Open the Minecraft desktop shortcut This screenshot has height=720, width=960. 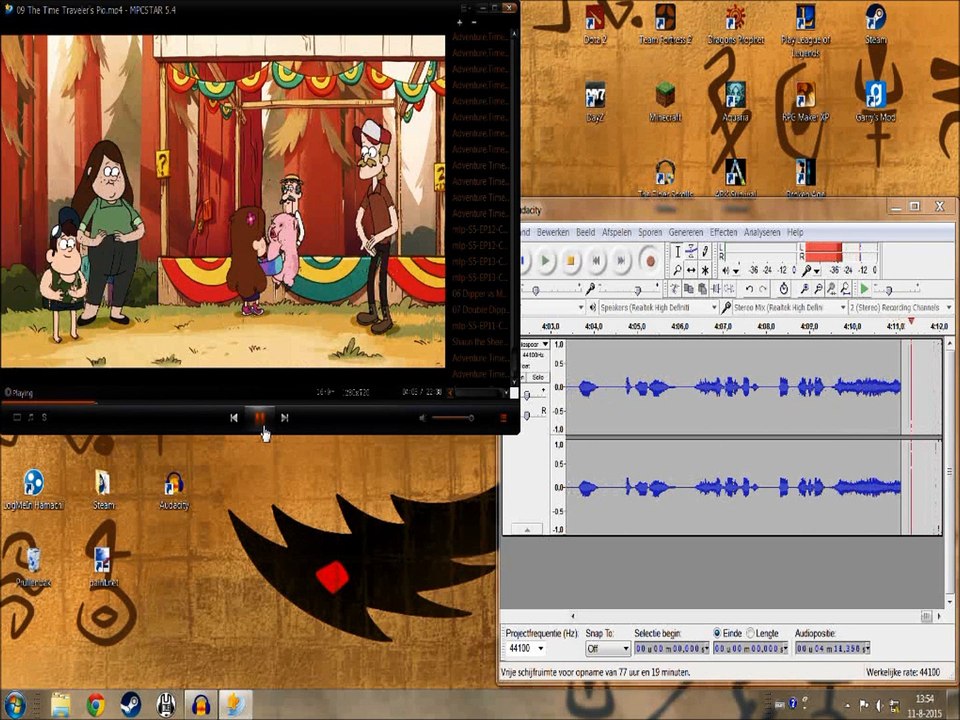click(x=665, y=102)
